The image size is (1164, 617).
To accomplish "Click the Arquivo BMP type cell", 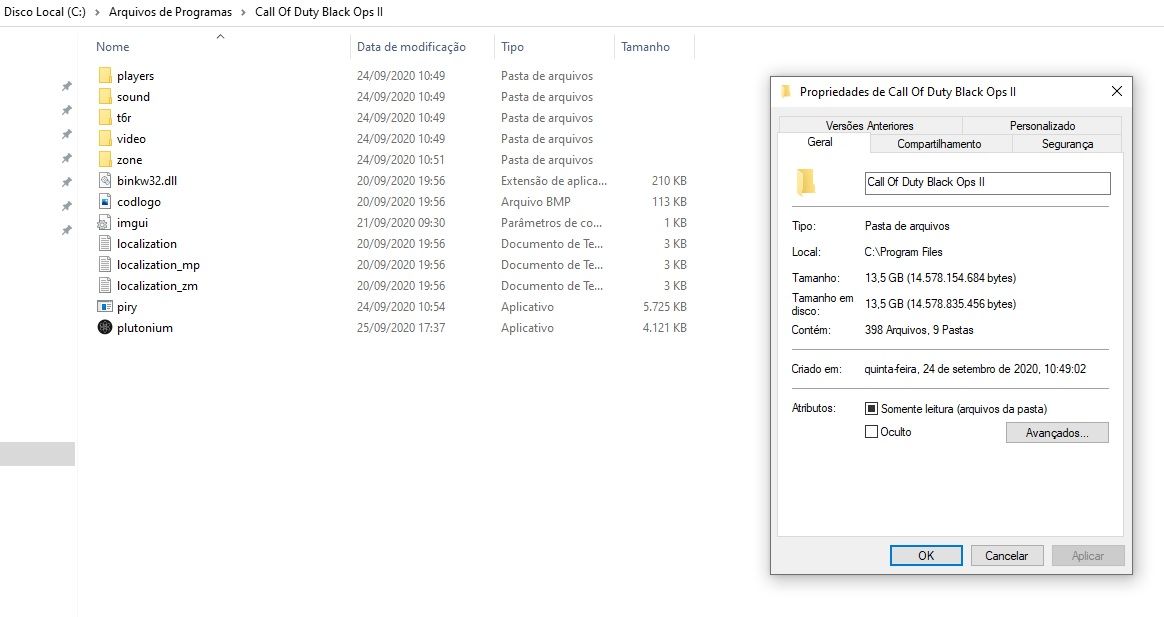I will coord(535,201).
